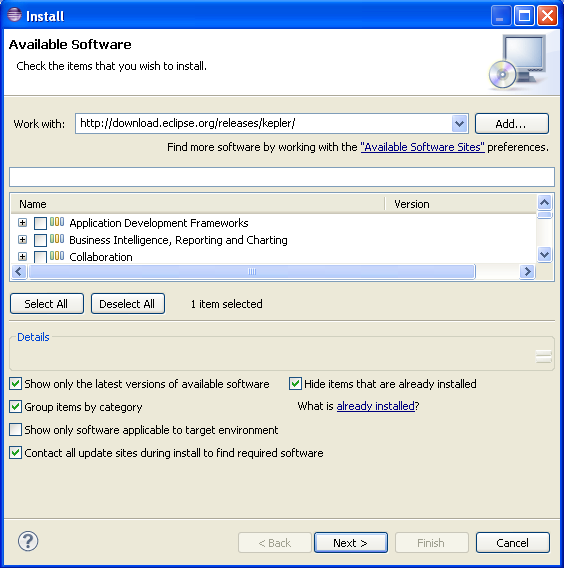Image resolution: width=564 pixels, height=568 pixels.
Task: Click the Eclipse logo in the title bar
Action: pyautogui.click(x=14, y=15)
